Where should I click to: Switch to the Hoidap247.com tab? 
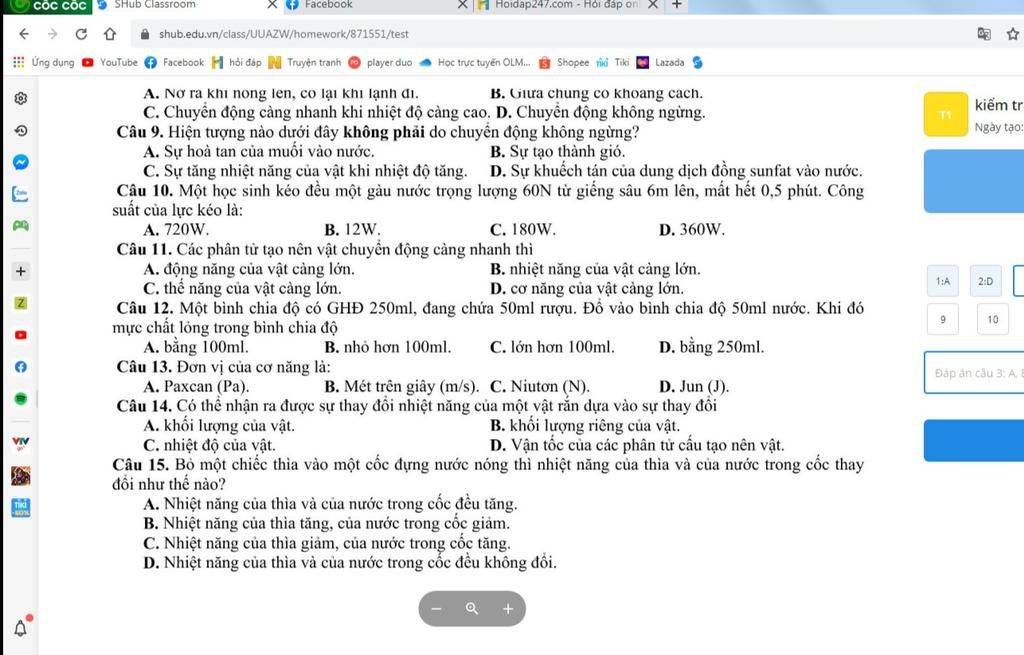click(x=566, y=5)
